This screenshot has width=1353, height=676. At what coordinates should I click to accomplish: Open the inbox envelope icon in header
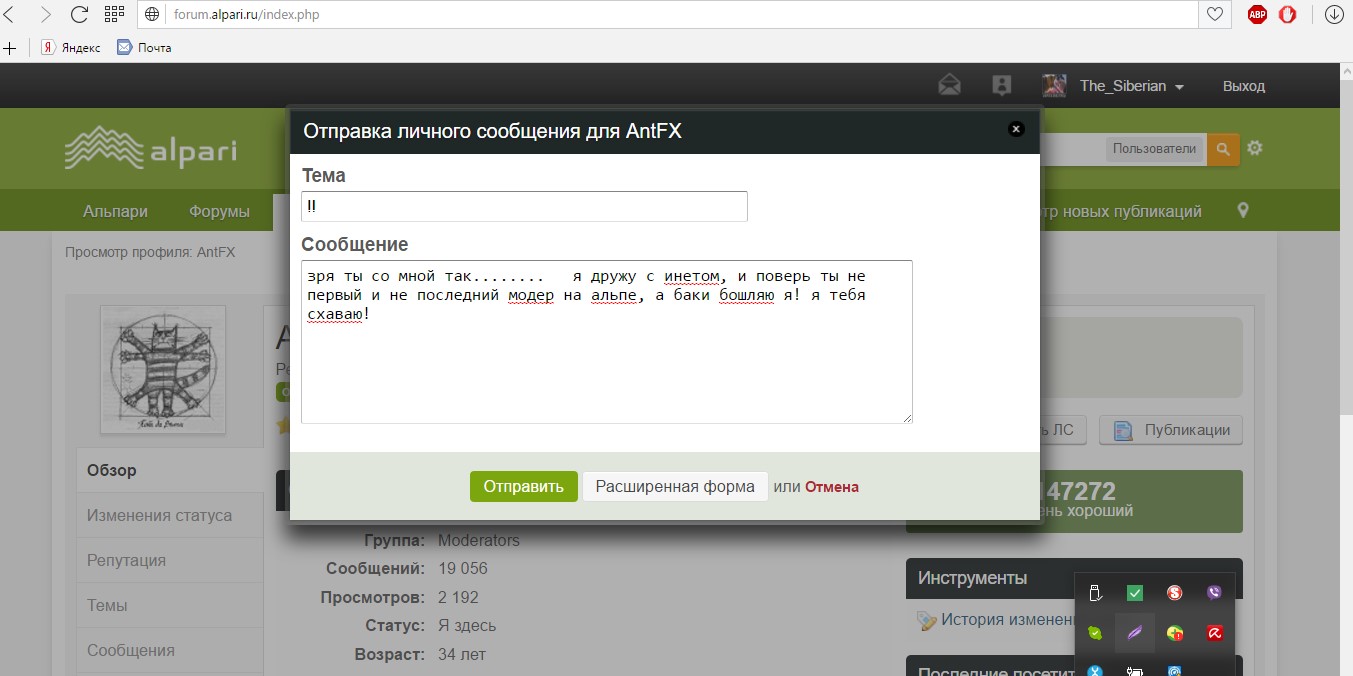point(949,86)
